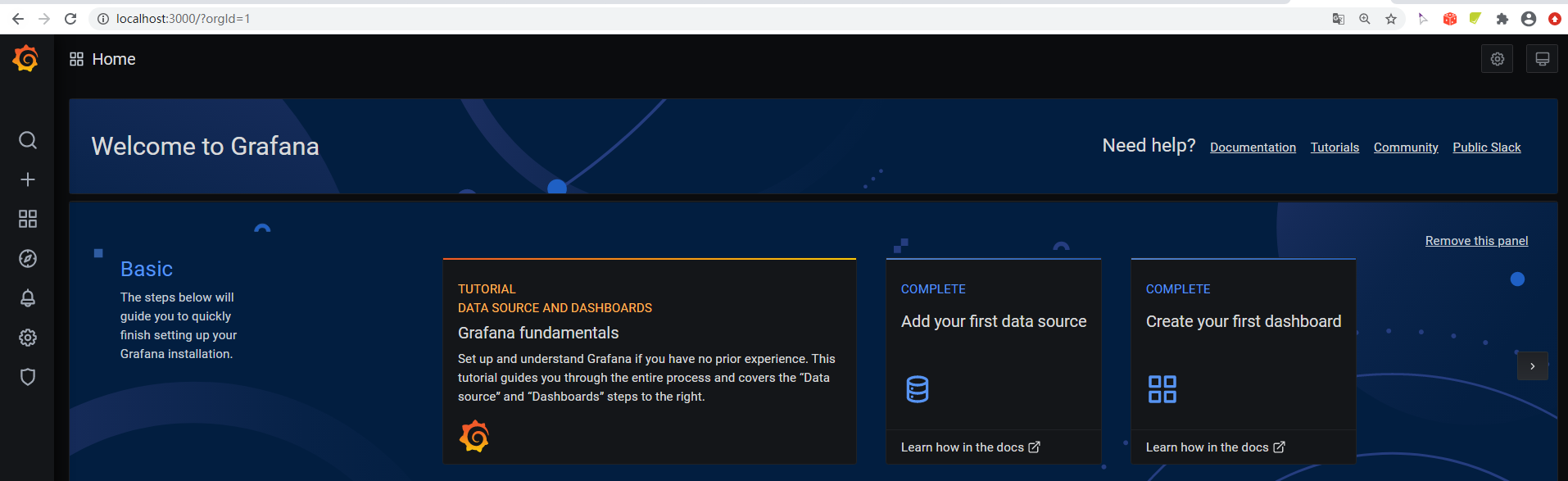
Task: Click Learn how in docs under data source
Action: [x=970, y=447]
